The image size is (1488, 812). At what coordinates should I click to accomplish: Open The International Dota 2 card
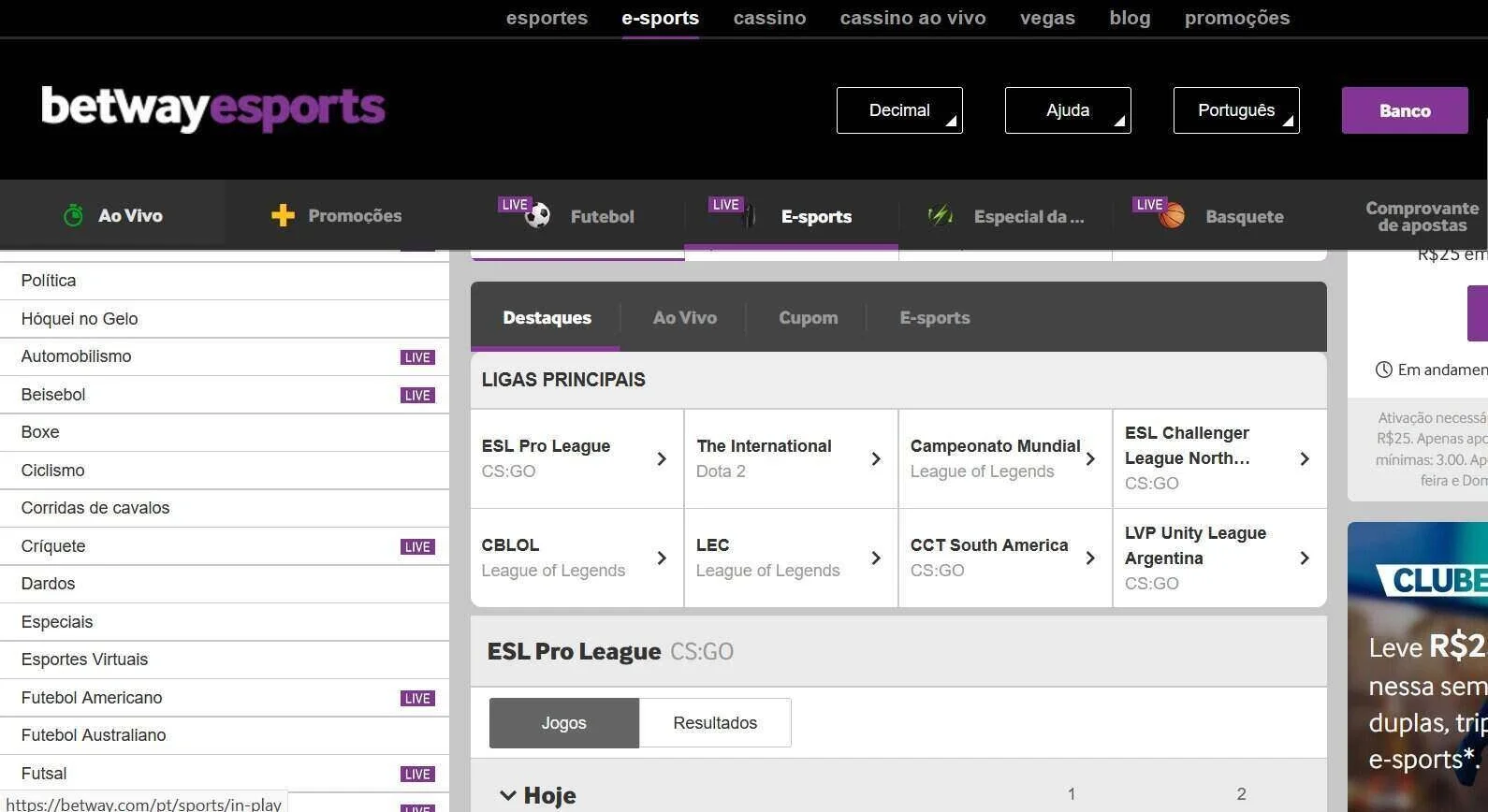point(792,458)
